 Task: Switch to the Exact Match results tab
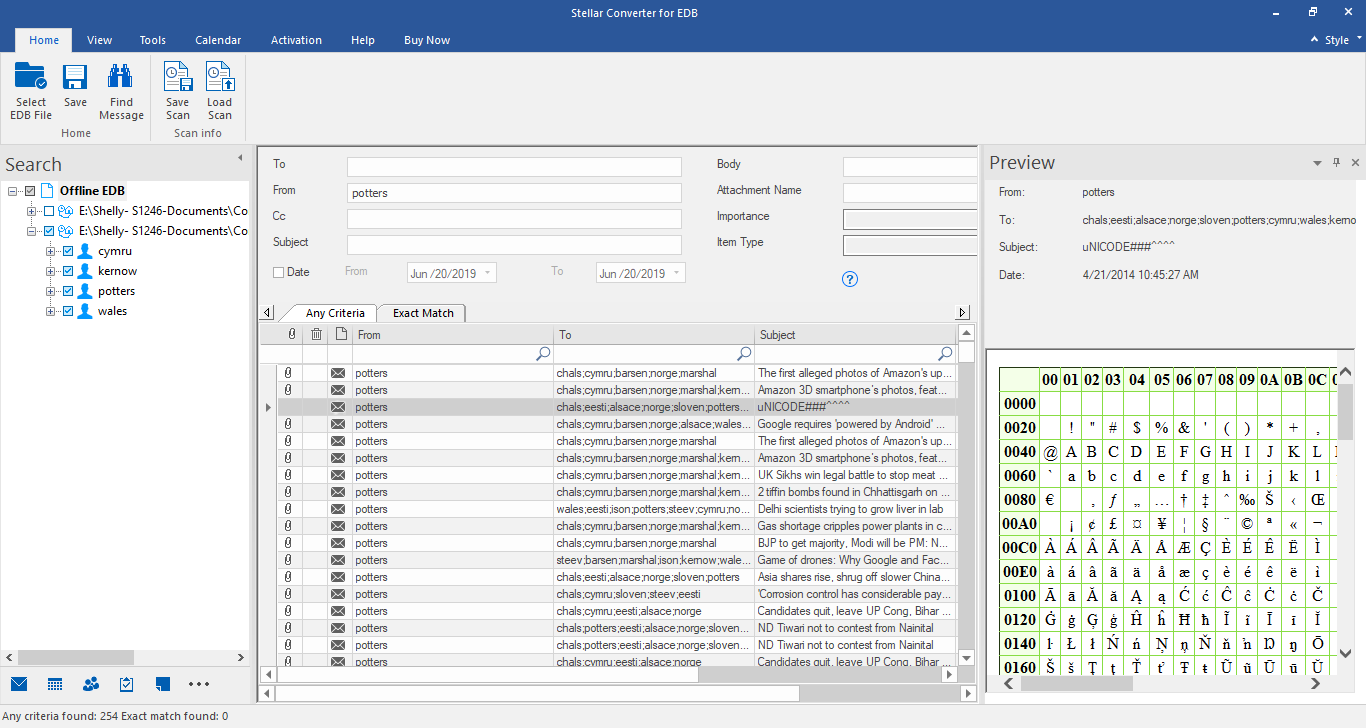click(x=423, y=313)
